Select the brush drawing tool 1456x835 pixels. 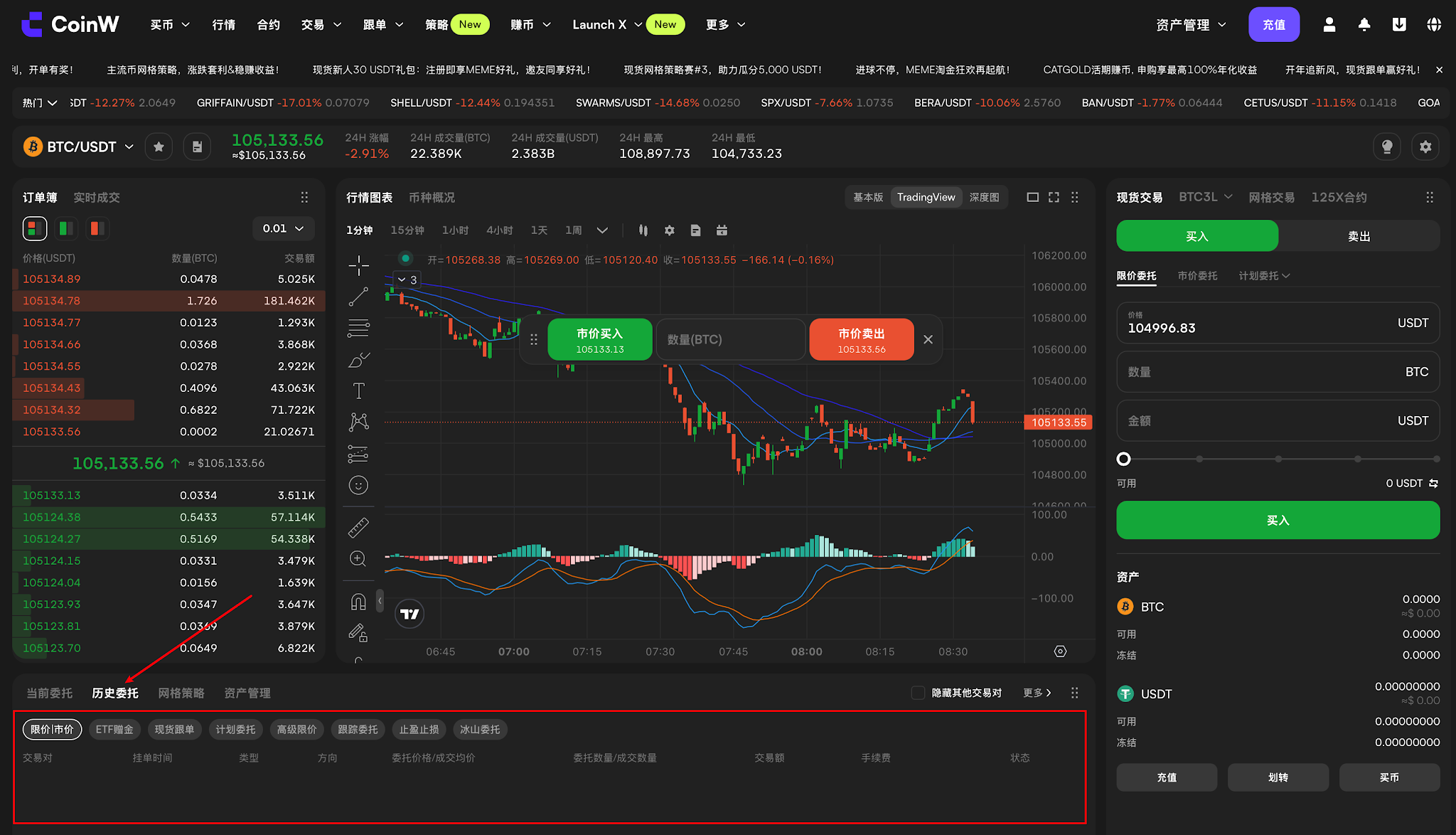[358, 360]
